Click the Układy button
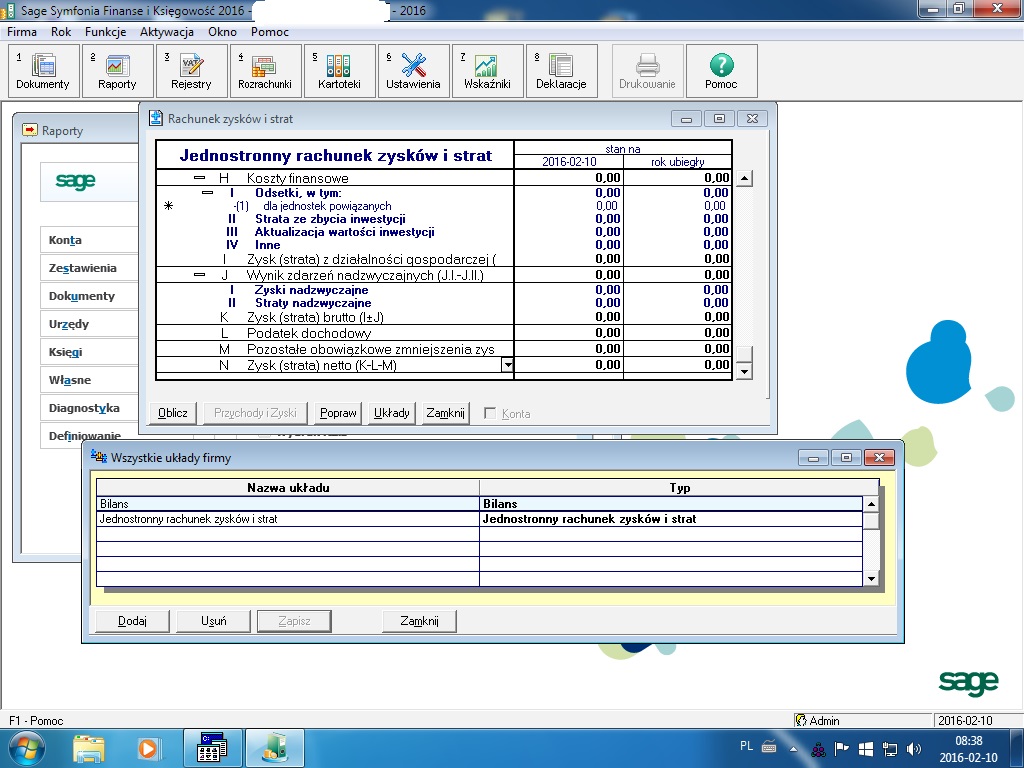This screenshot has width=1024, height=768. pos(392,413)
